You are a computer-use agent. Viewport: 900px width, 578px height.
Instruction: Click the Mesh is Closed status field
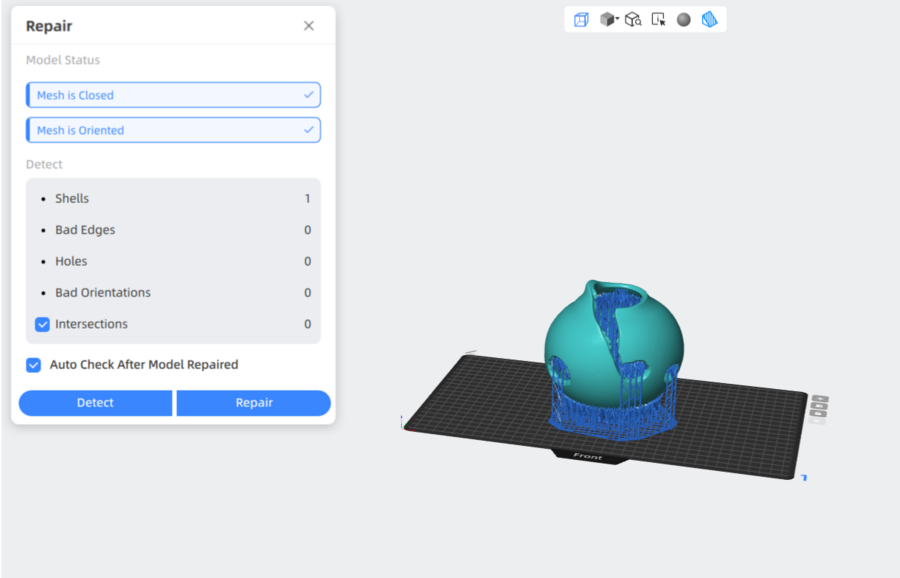(173, 95)
